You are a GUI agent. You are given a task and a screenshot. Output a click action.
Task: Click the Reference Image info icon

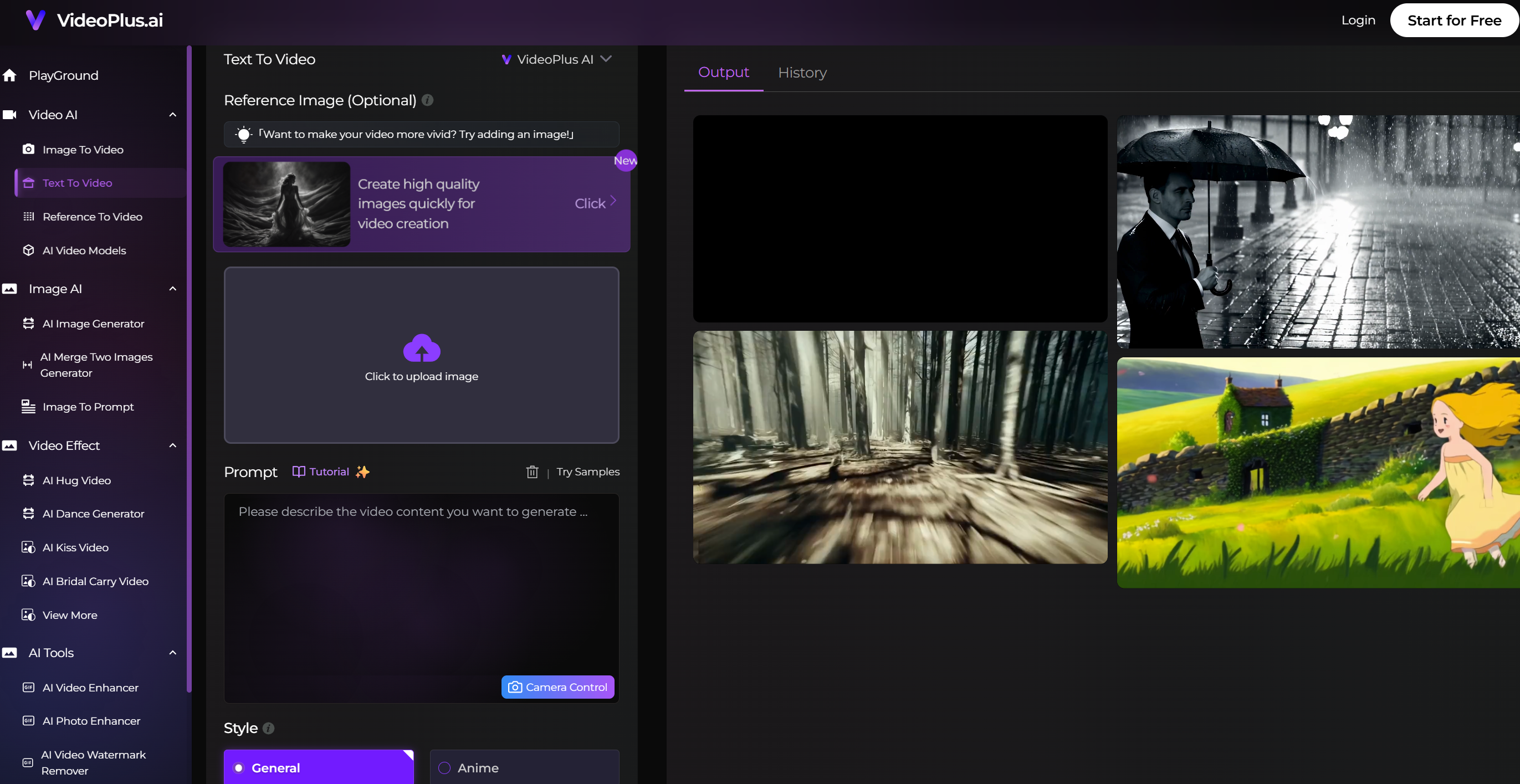[x=428, y=100]
